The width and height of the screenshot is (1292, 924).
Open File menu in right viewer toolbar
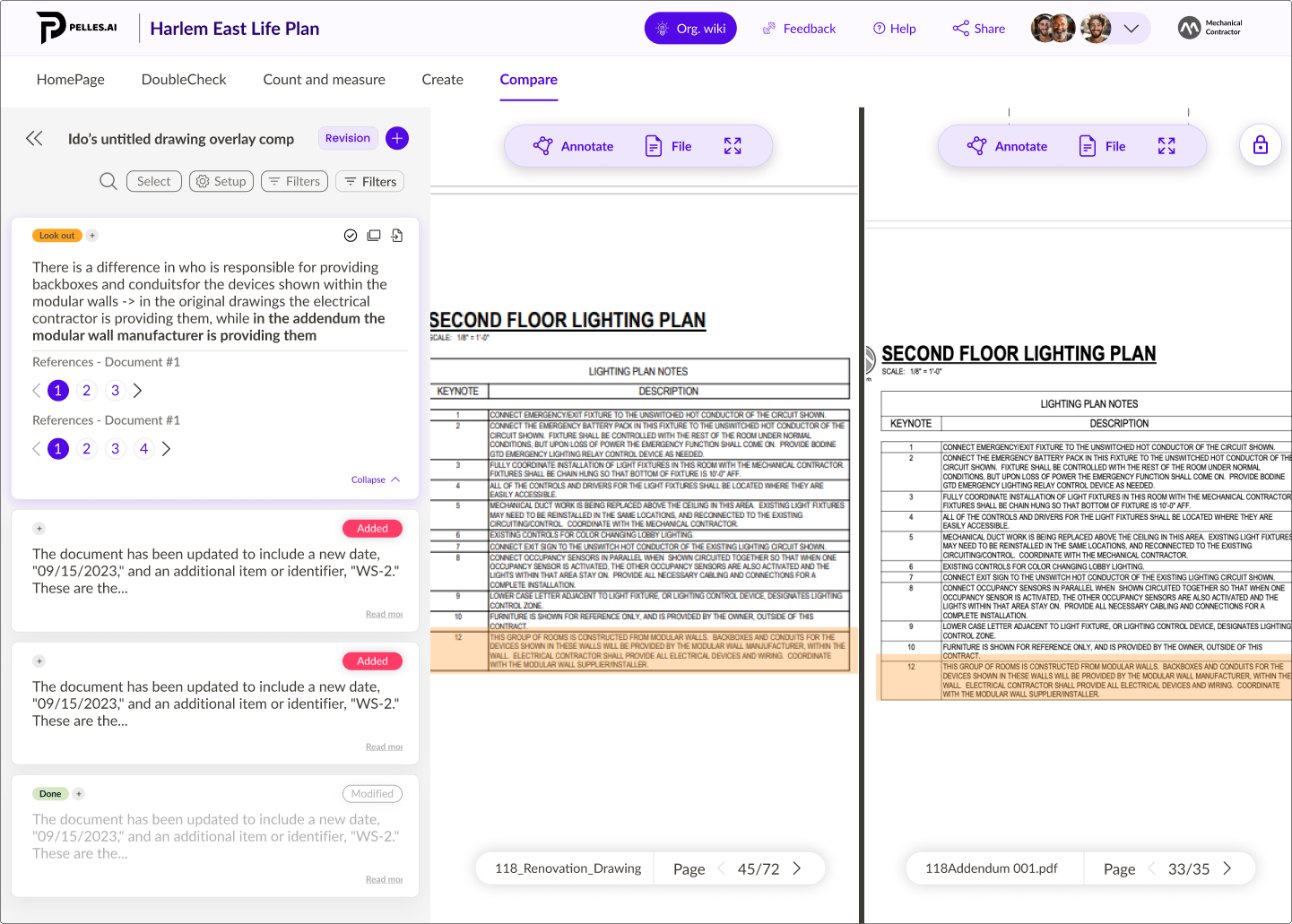1103,146
